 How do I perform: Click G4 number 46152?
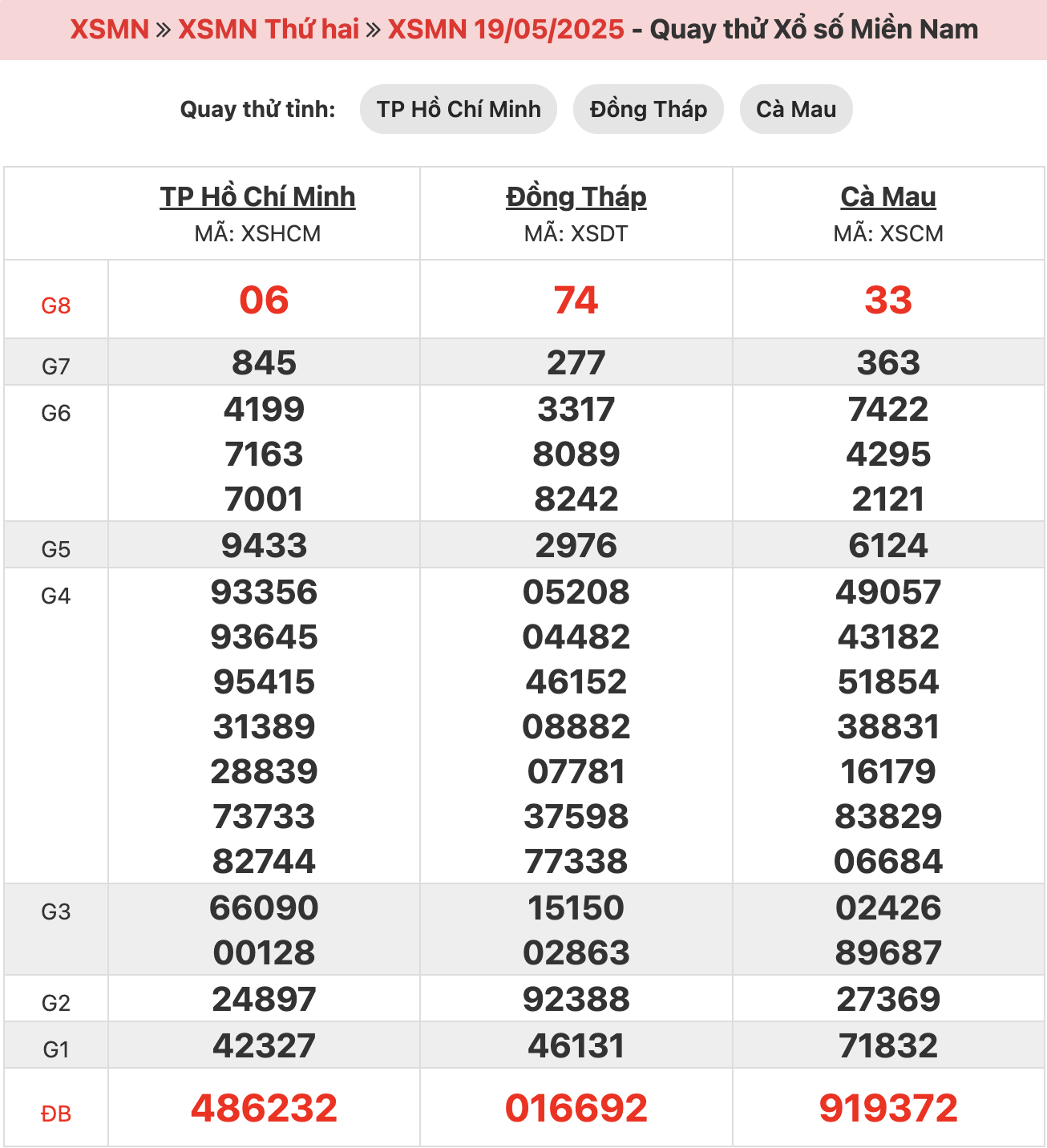coord(576,682)
